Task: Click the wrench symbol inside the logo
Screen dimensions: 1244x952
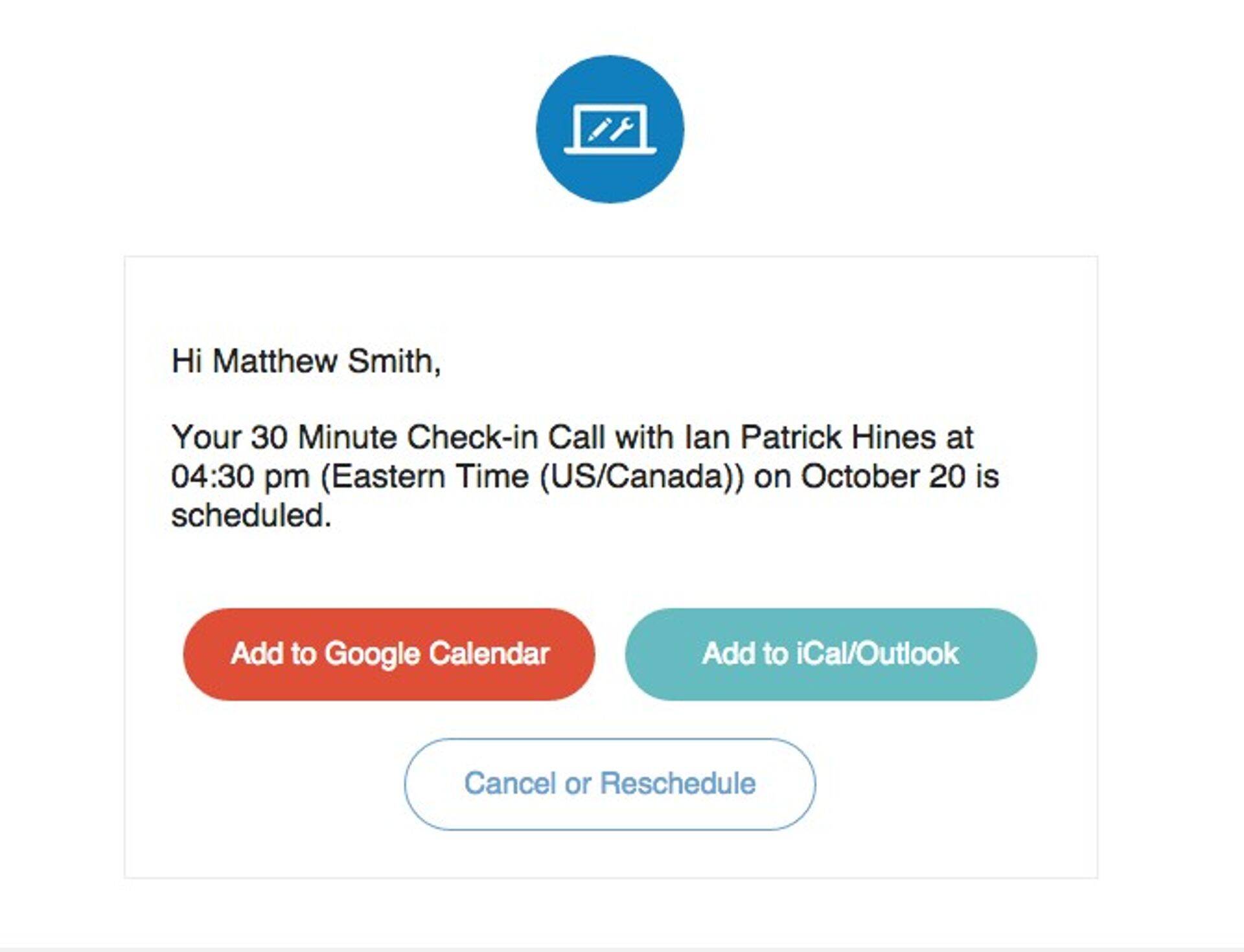Action: (x=622, y=128)
